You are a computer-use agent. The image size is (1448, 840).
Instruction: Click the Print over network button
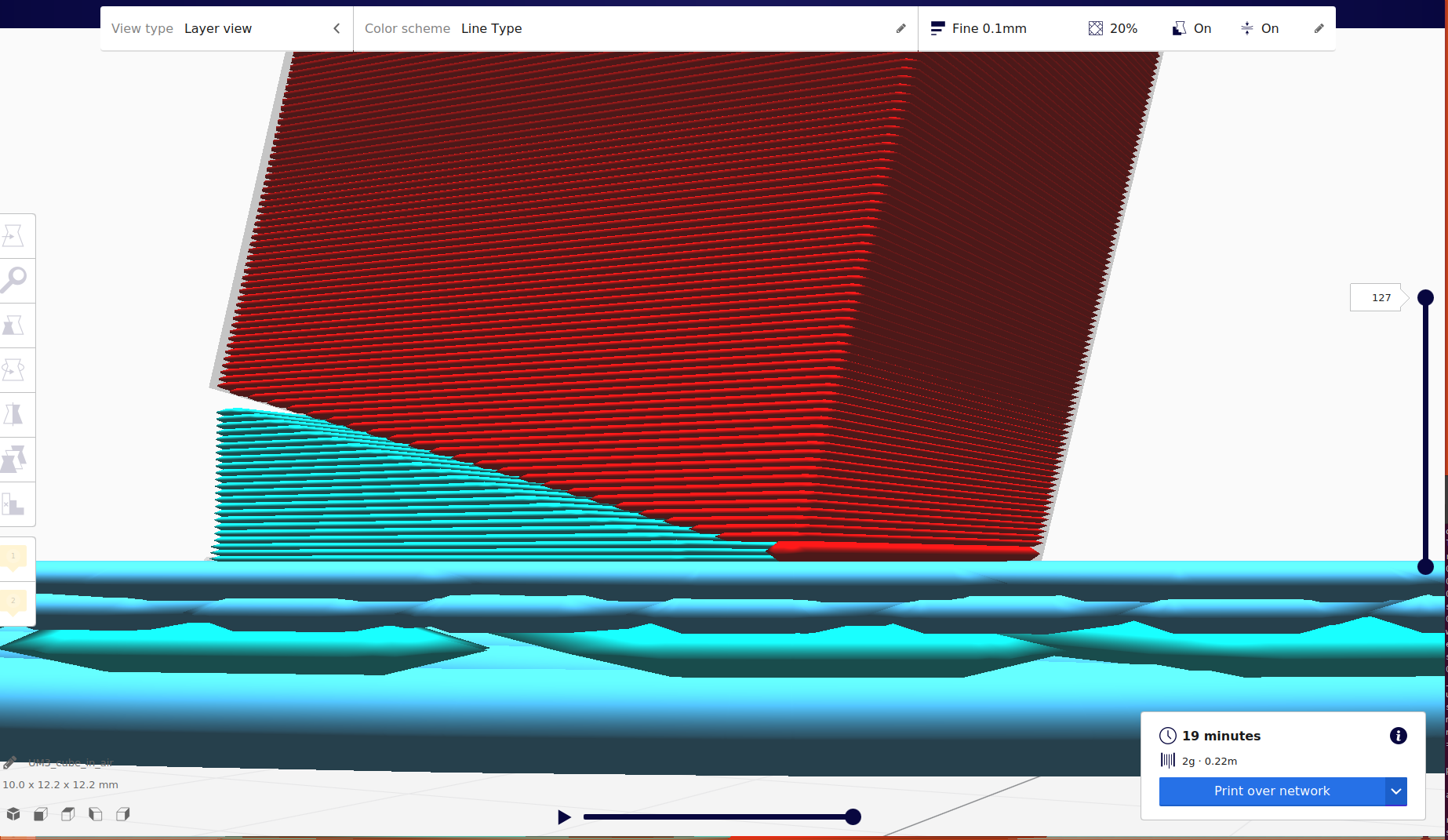(x=1272, y=791)
